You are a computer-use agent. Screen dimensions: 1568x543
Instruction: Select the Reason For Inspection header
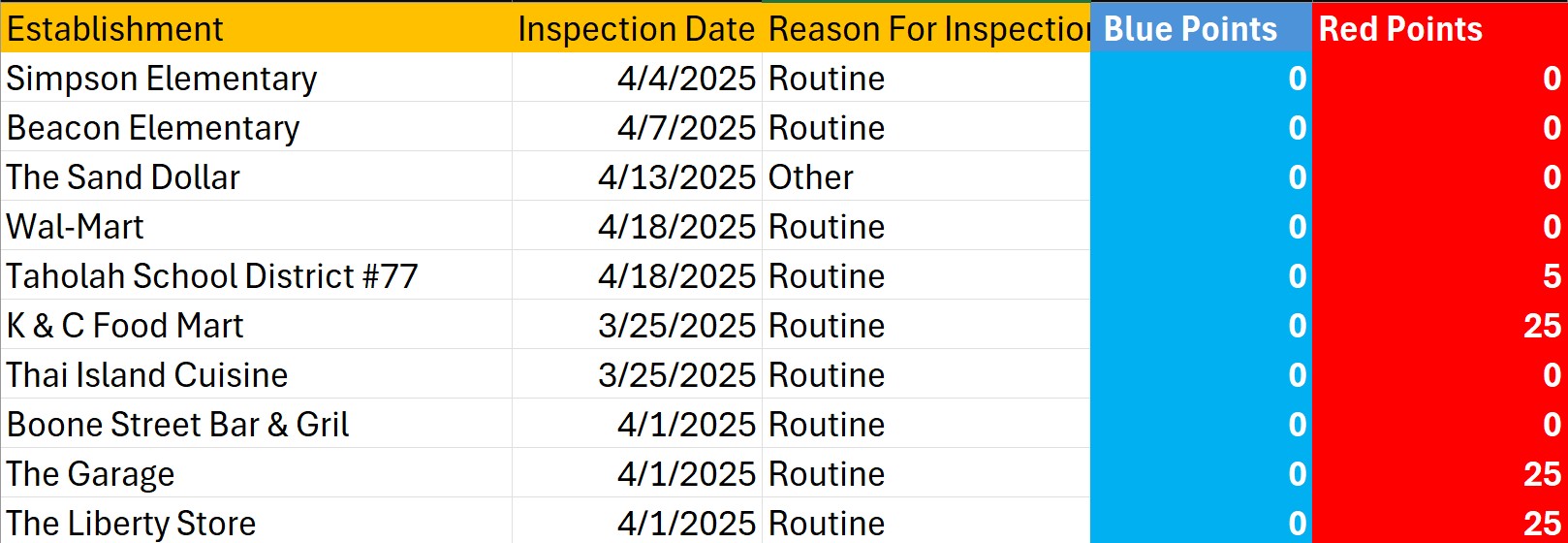[927, 29]
